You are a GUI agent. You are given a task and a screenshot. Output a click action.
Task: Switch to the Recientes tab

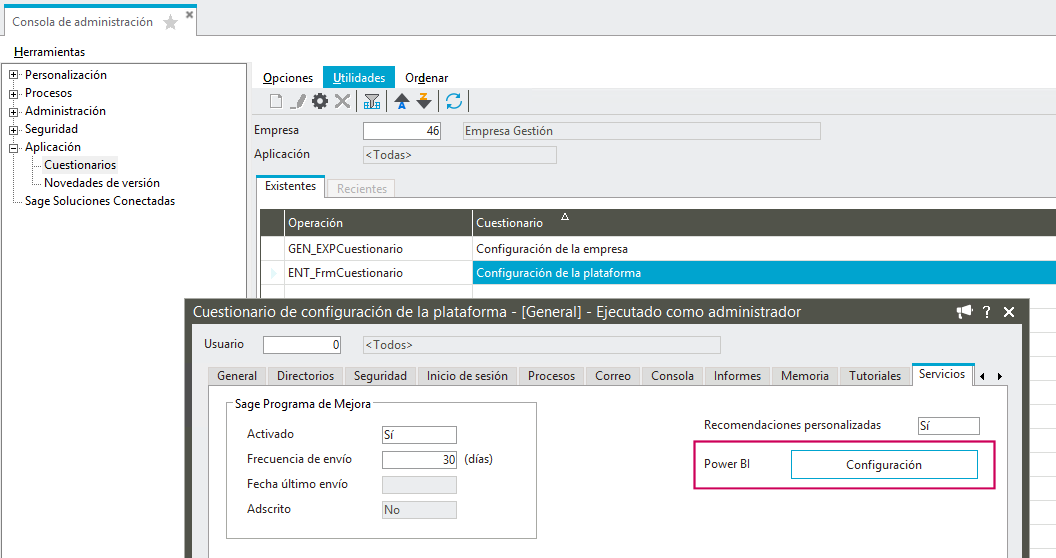pyautogui.click(x=362, y=189)
